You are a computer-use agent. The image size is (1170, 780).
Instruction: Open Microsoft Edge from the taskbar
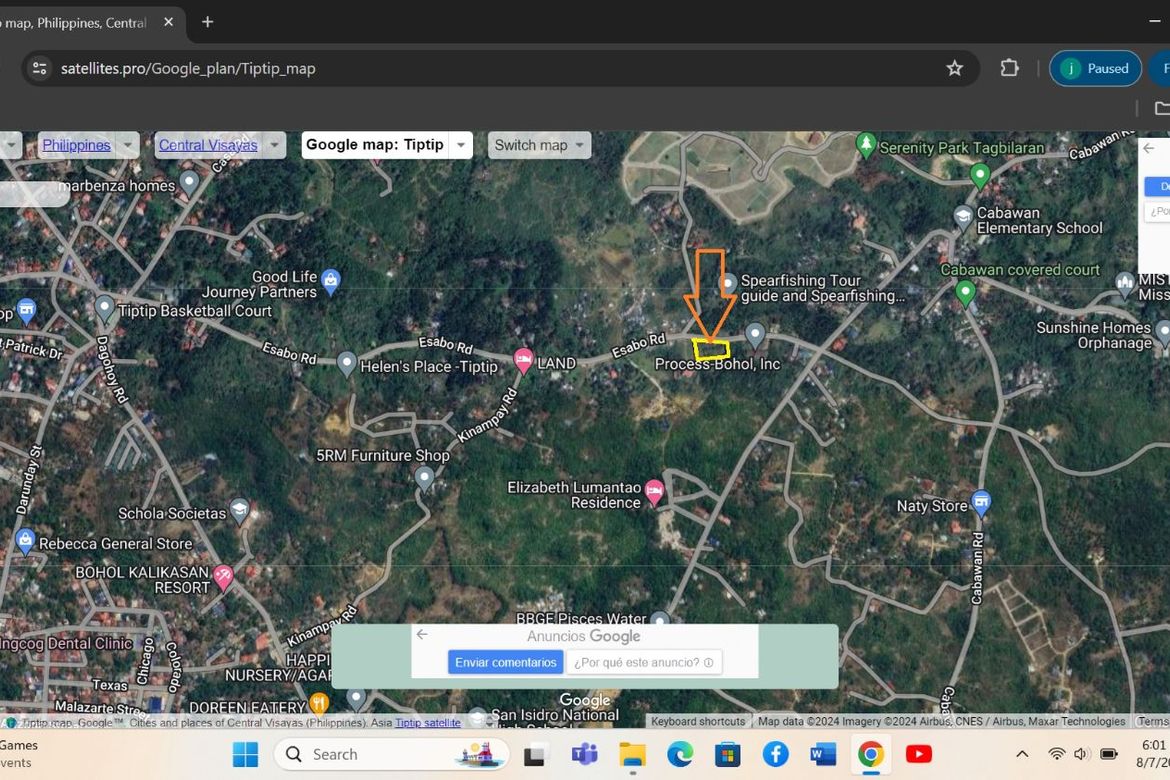click(x=680, y=755)
